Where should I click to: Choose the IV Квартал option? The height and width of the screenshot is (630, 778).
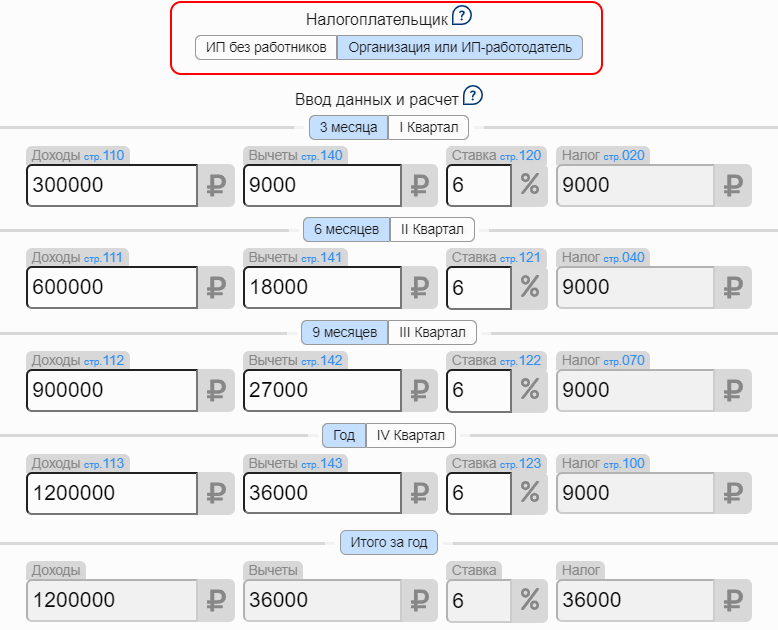pos(411,435)
